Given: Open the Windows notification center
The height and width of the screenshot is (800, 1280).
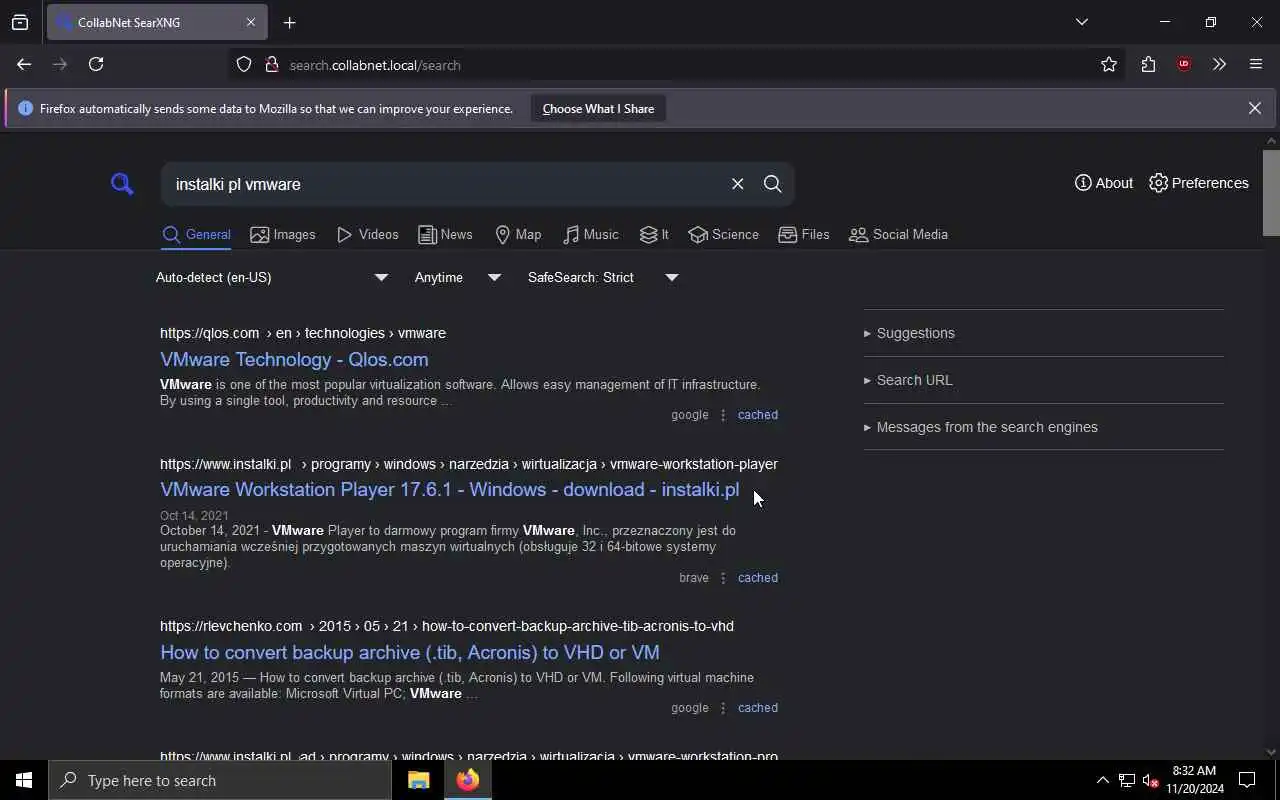Looking at the screenshot, I should tap(1247, 780).
